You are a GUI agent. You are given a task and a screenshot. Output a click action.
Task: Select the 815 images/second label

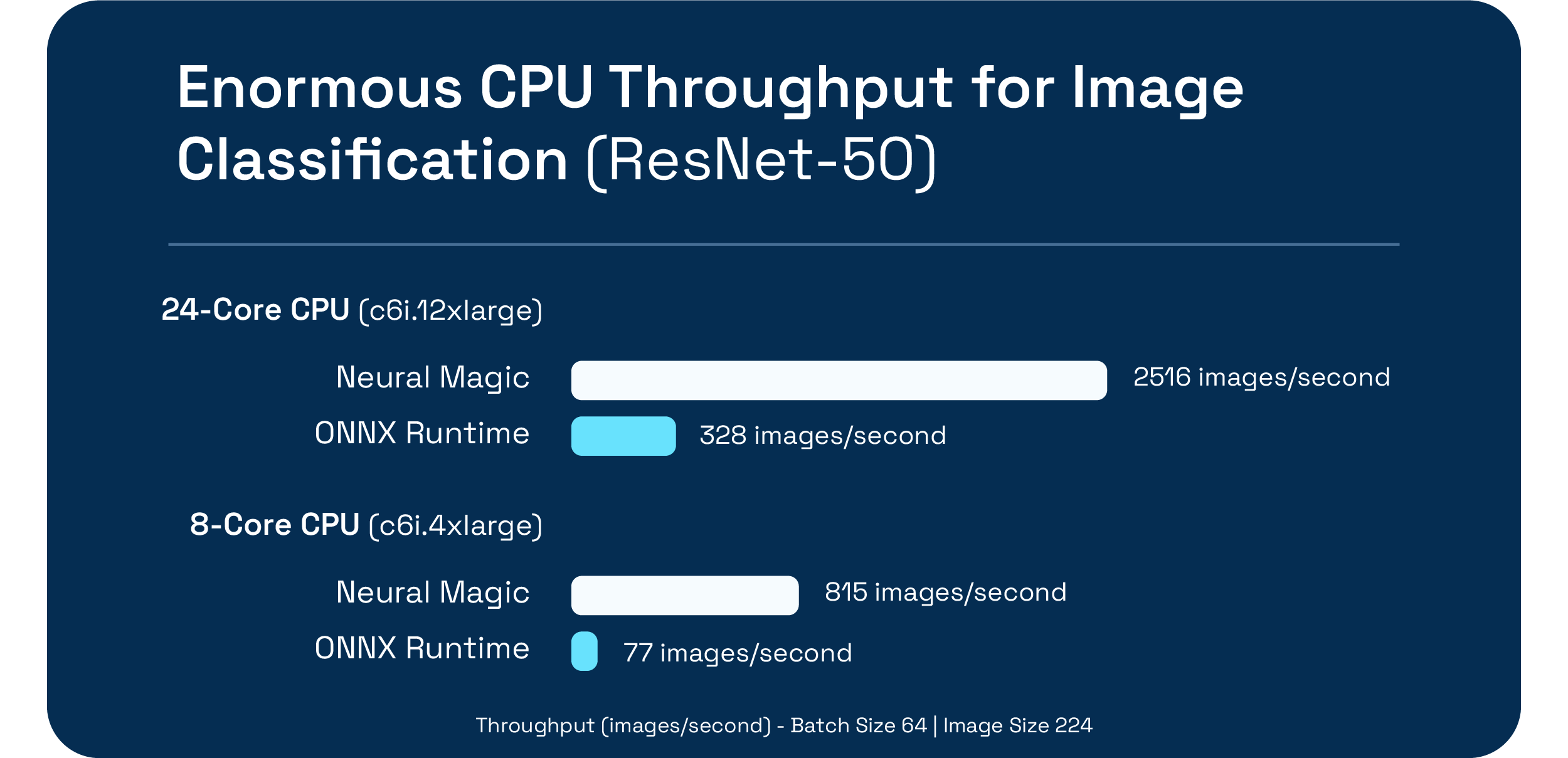coord(945,592)
